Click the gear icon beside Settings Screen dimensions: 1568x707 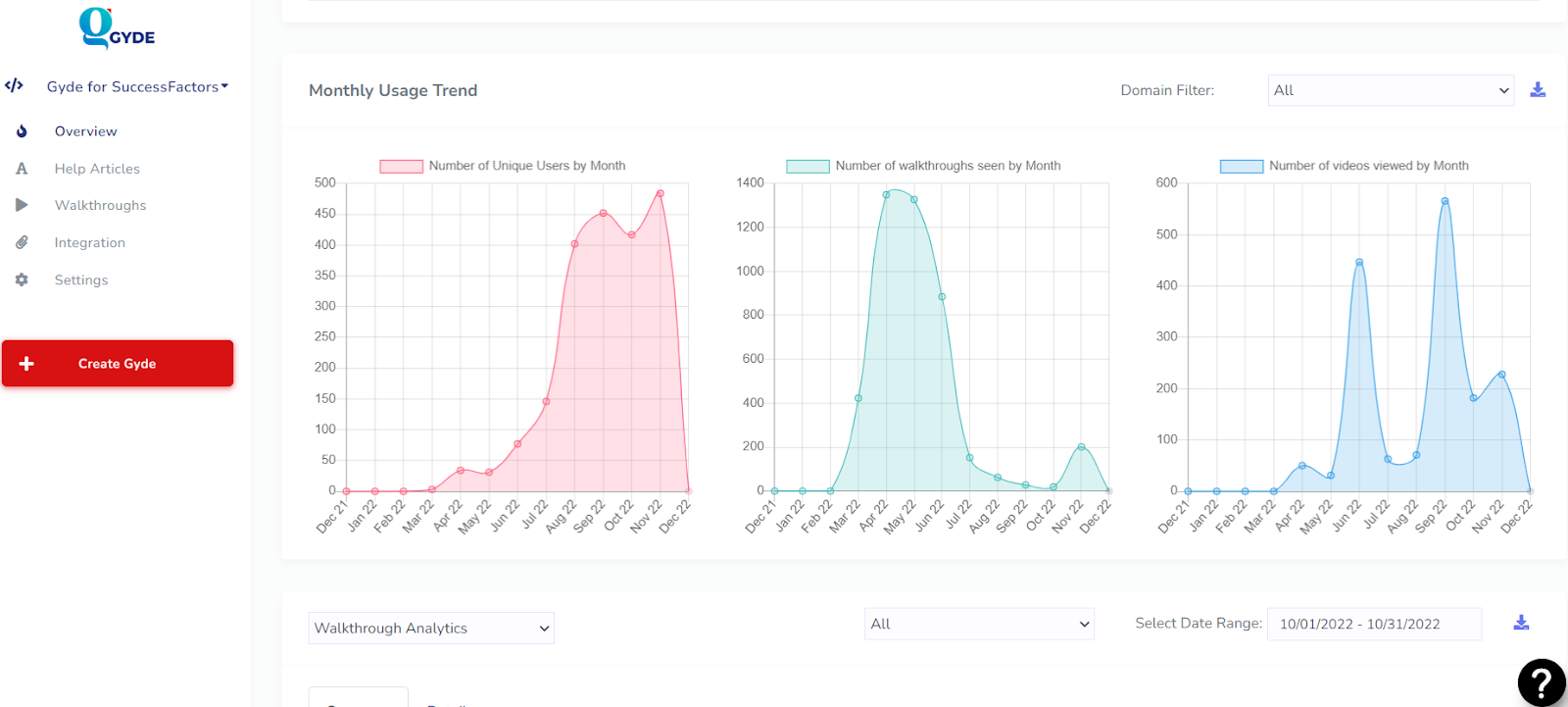(22, 279)
